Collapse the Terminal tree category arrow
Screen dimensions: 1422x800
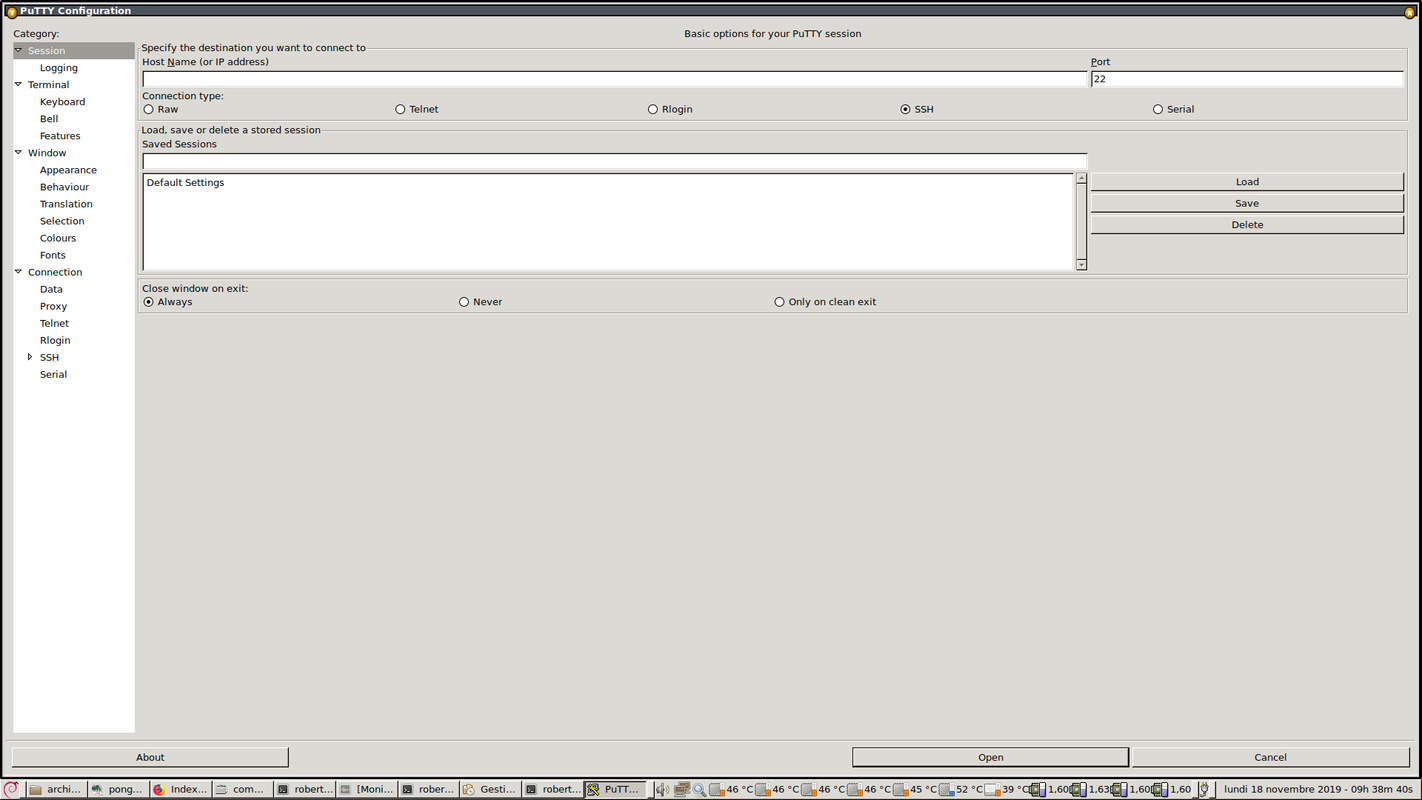coord(18,84)
